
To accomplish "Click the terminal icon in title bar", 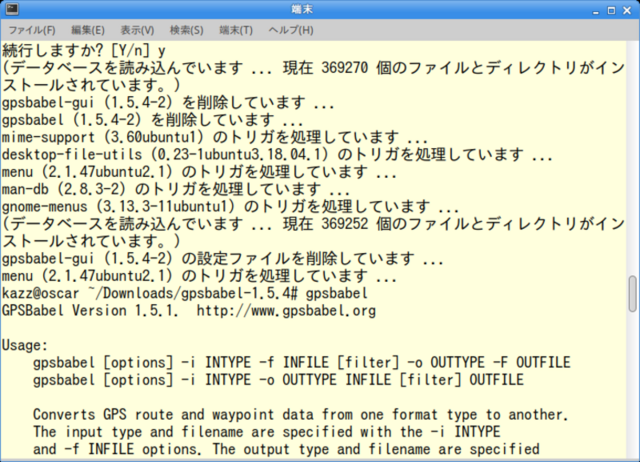I will click(x=12, y=9).
